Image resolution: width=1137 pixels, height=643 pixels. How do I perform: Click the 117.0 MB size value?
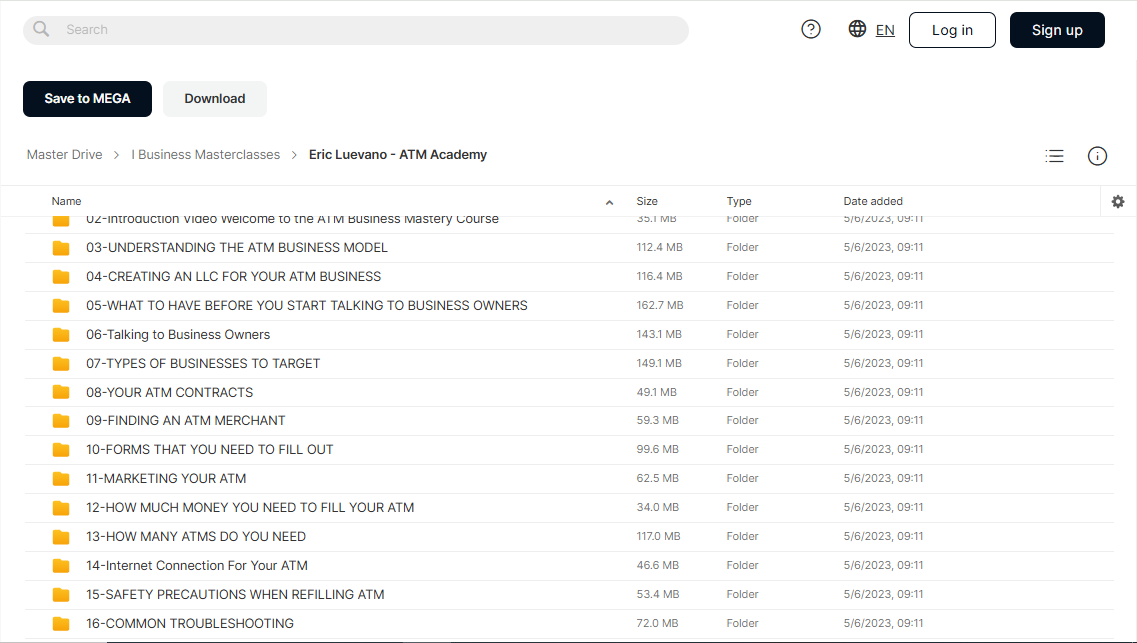(658, 536)
